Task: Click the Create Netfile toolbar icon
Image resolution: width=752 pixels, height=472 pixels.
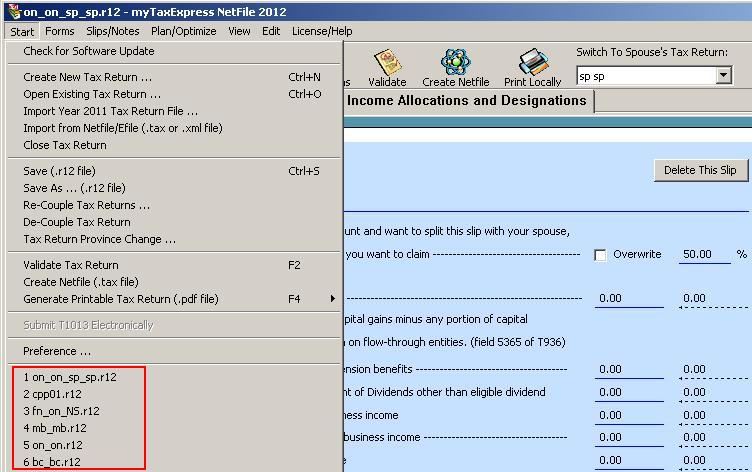Action: [456, 68]
